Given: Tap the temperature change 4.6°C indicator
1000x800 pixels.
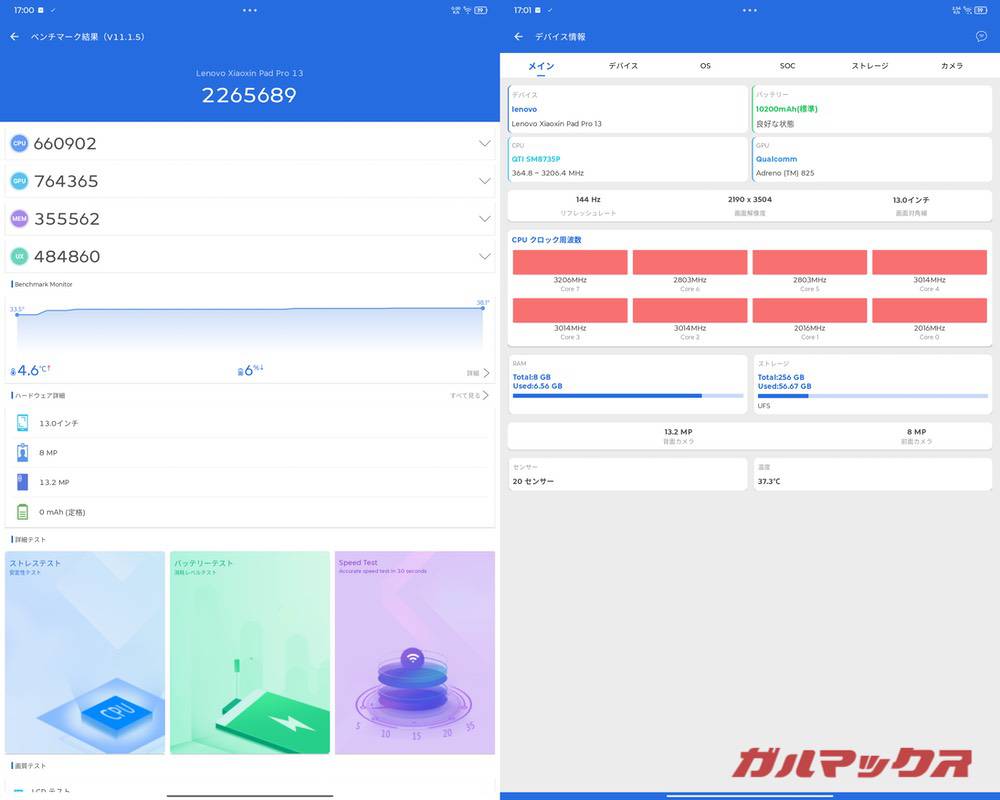Looking at the screenshot, I should [x=31, y=370].
